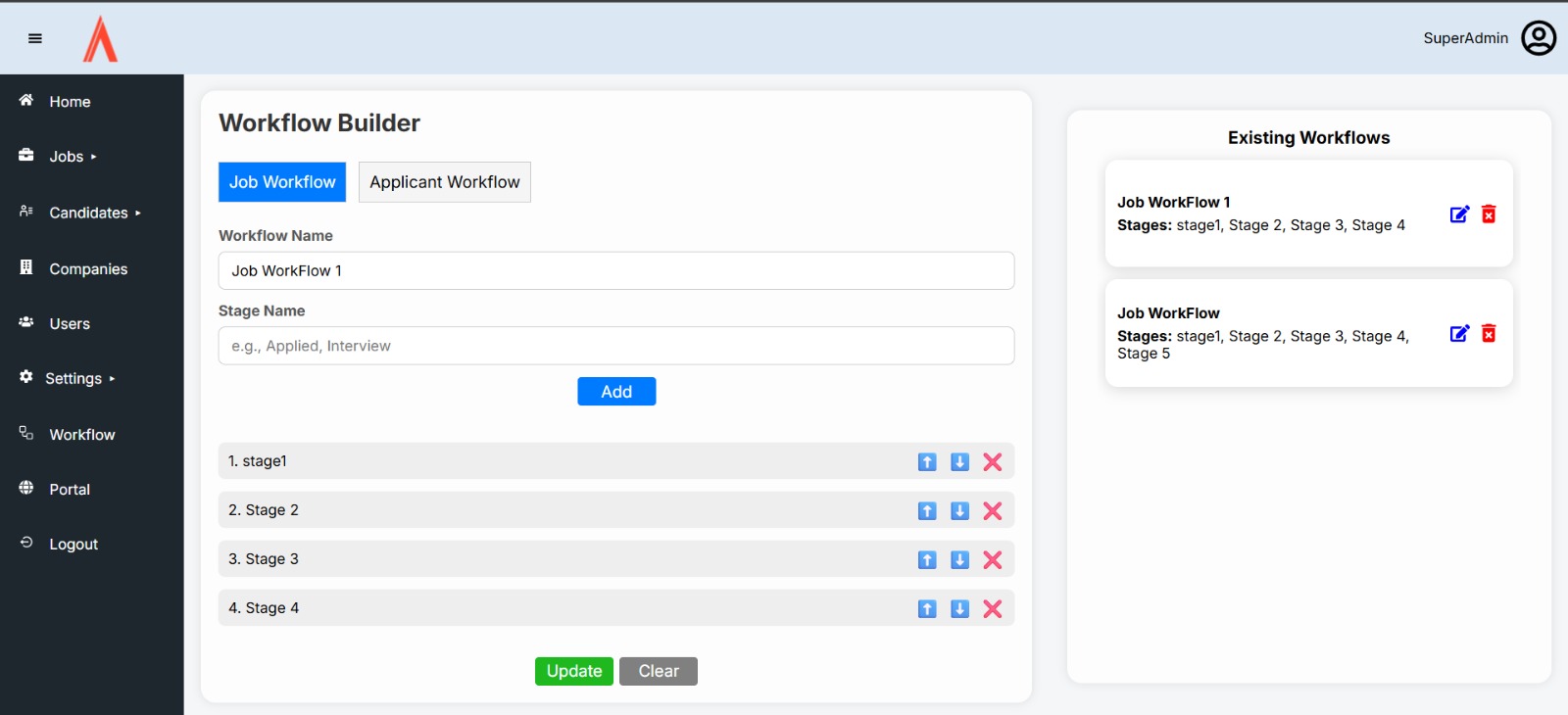Viewport: 1568px width, 715px height.
Task: Select the Job Workflow tab
Action: coord(282,182)
